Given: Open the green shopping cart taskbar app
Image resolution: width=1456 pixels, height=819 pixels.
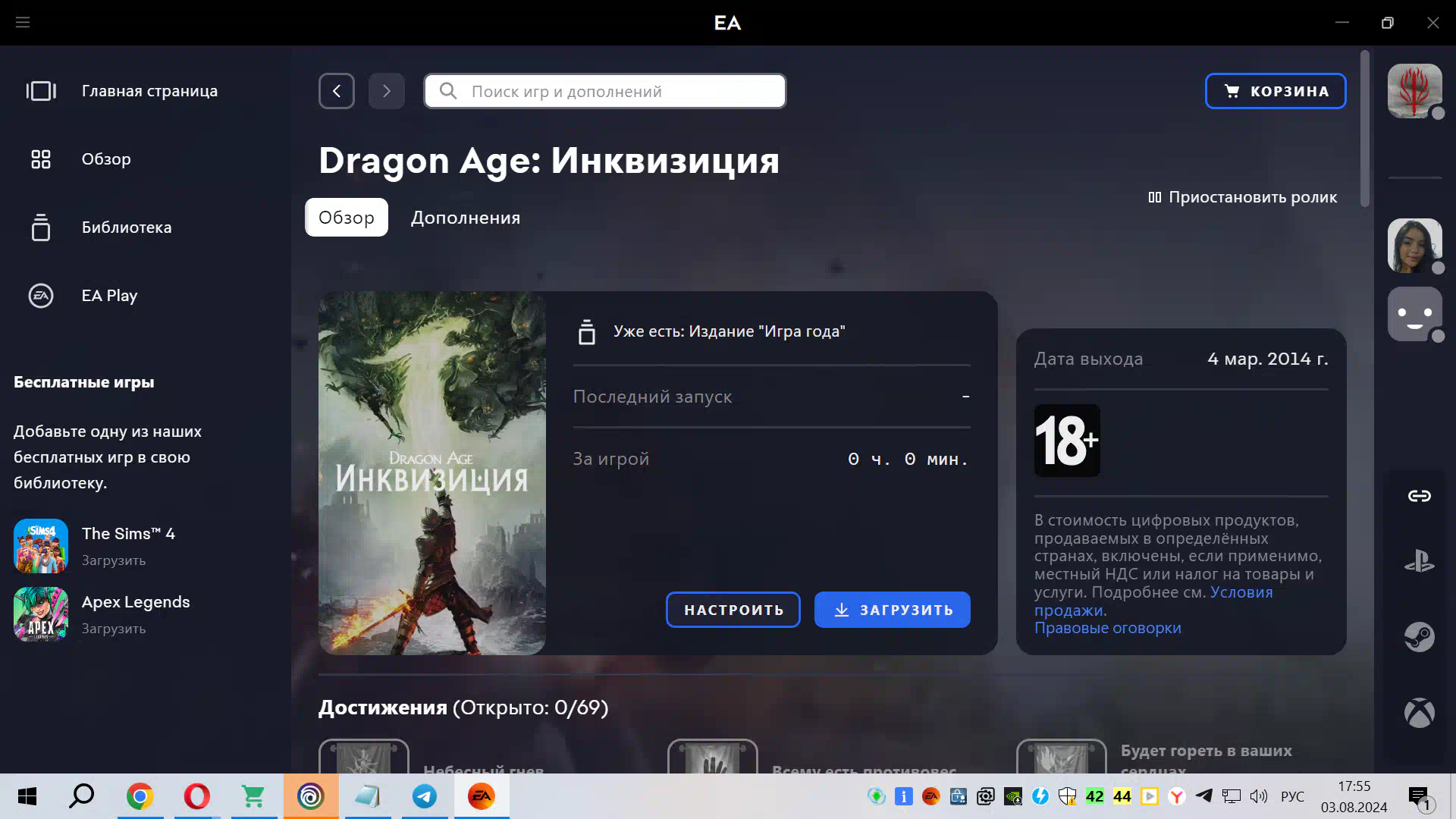Looking at the screenshot, I should click(254, 796).
